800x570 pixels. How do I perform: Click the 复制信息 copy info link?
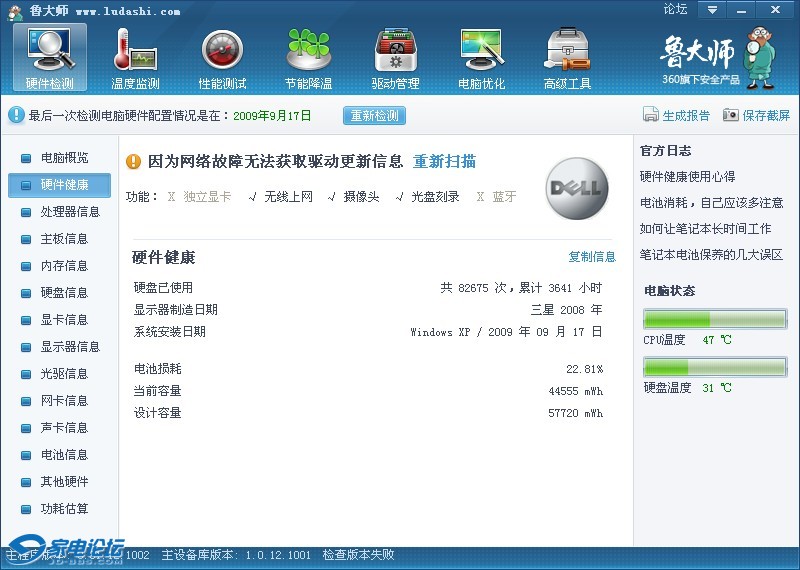tap(592, 257)
